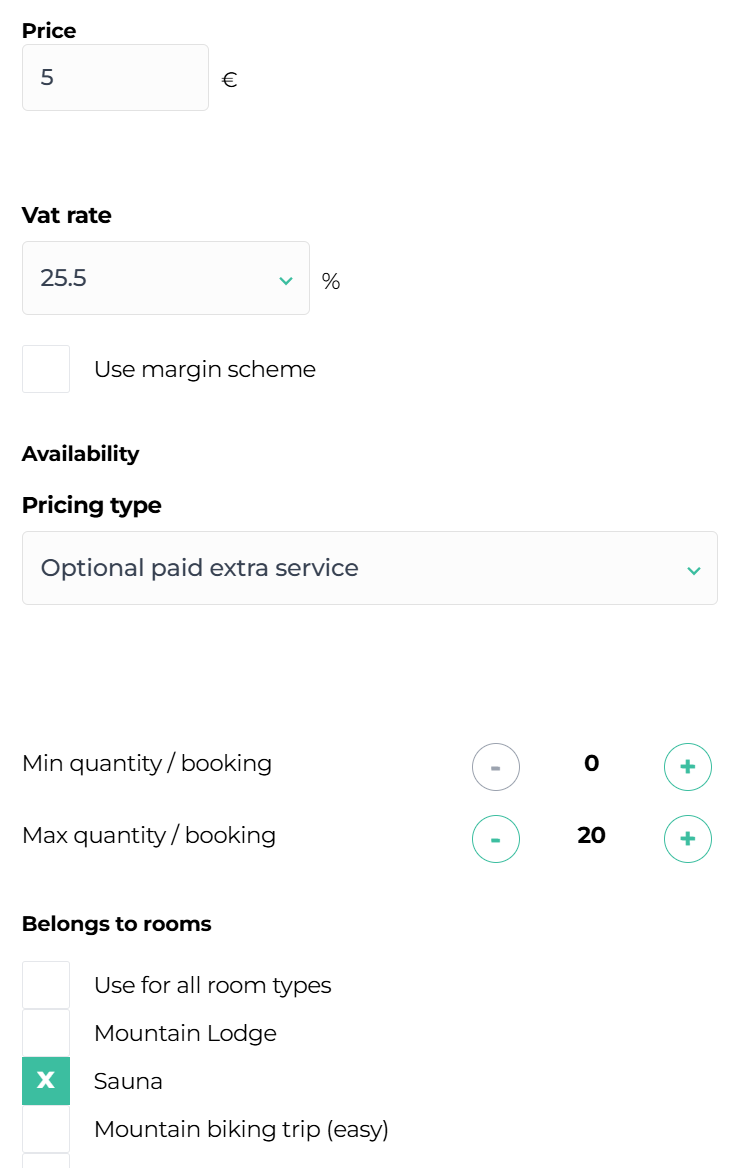The width and height of the screenshot is (742, 1168).
Task: Click the Sauna label text
Action: point(128,1081)
